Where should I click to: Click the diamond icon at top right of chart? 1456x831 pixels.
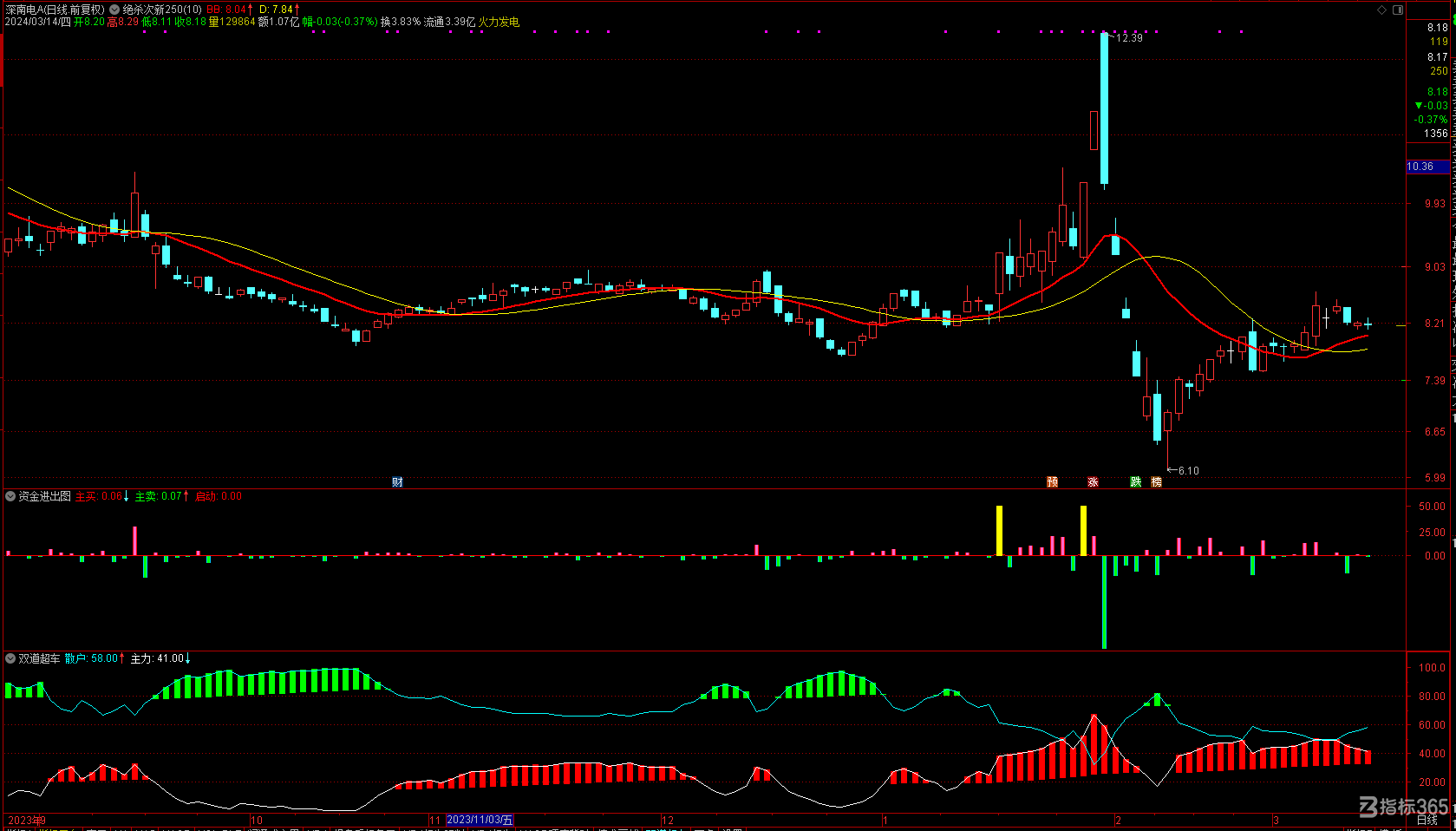tap(1382, 10)
